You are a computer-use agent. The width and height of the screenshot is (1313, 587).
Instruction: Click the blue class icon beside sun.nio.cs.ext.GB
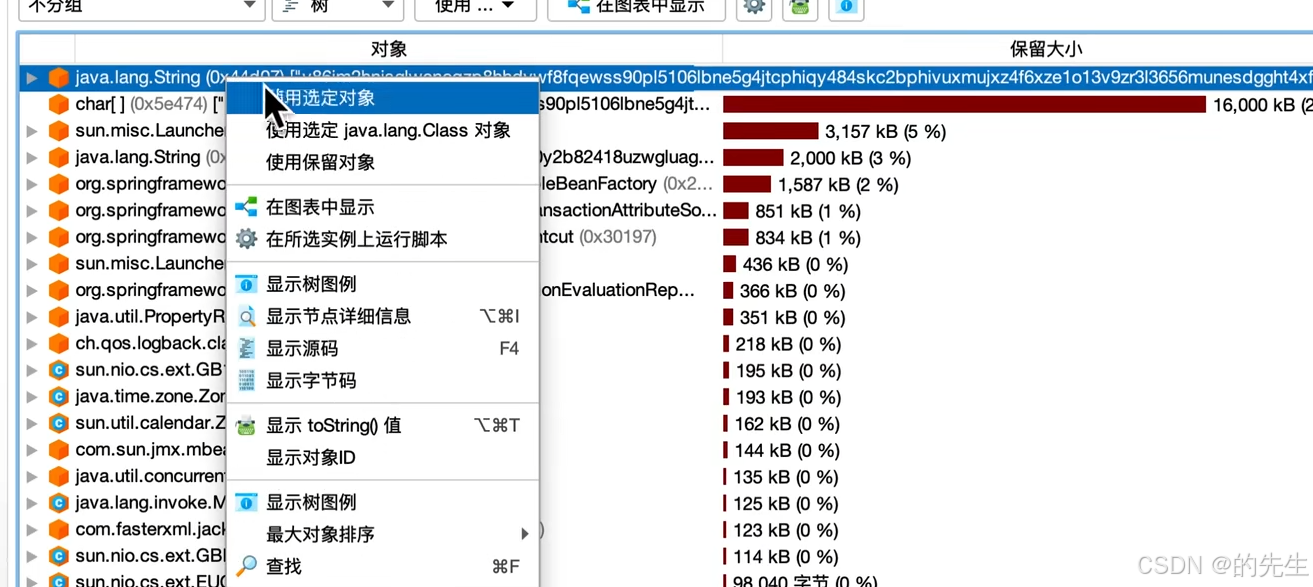tap(59, 369)
